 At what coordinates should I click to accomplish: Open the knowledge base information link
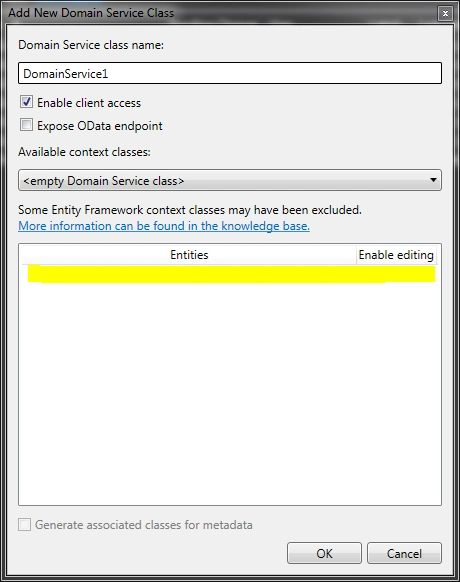tap(164, 226)
